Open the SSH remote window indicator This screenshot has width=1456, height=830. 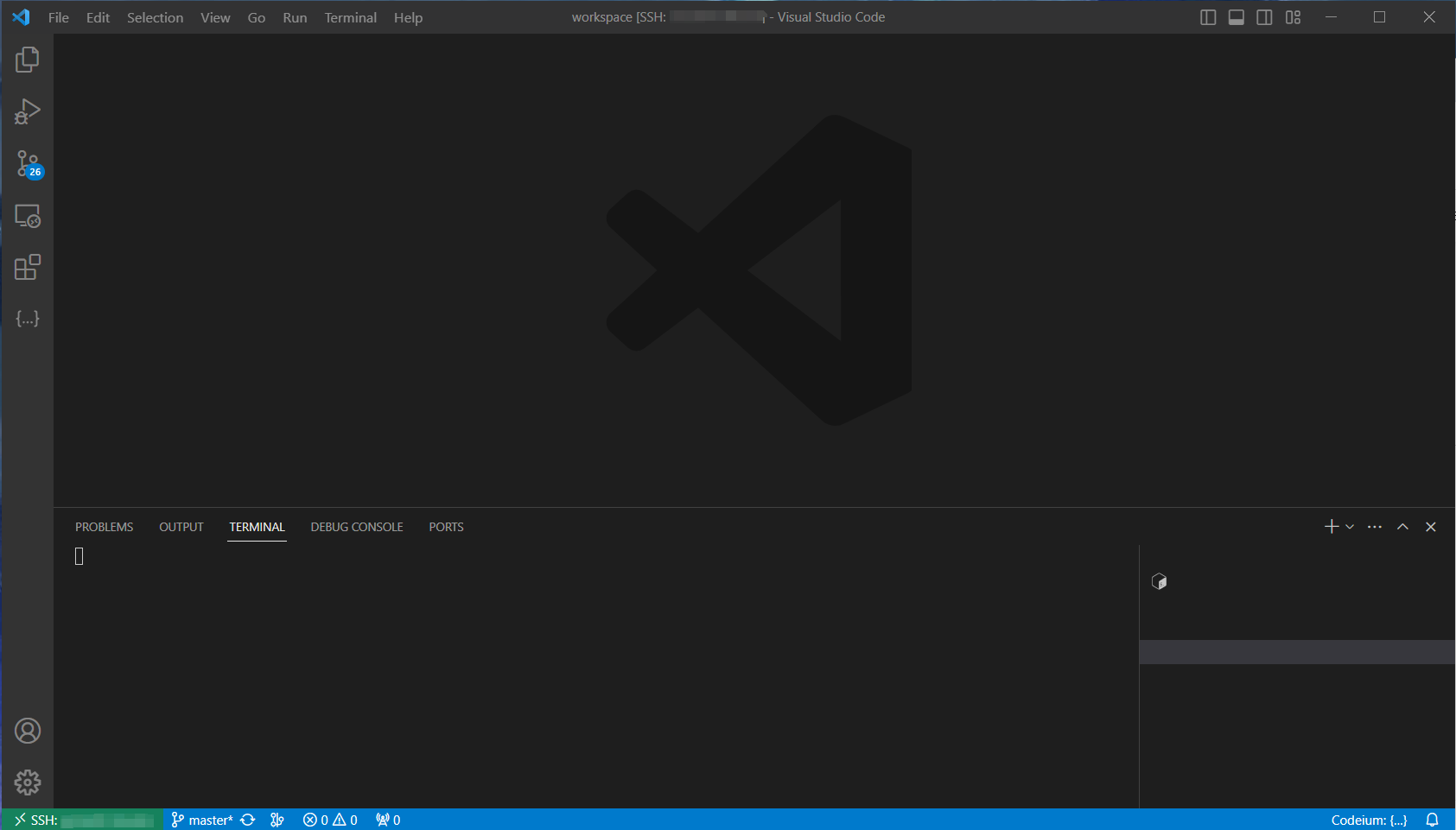[x=83, y=820]
